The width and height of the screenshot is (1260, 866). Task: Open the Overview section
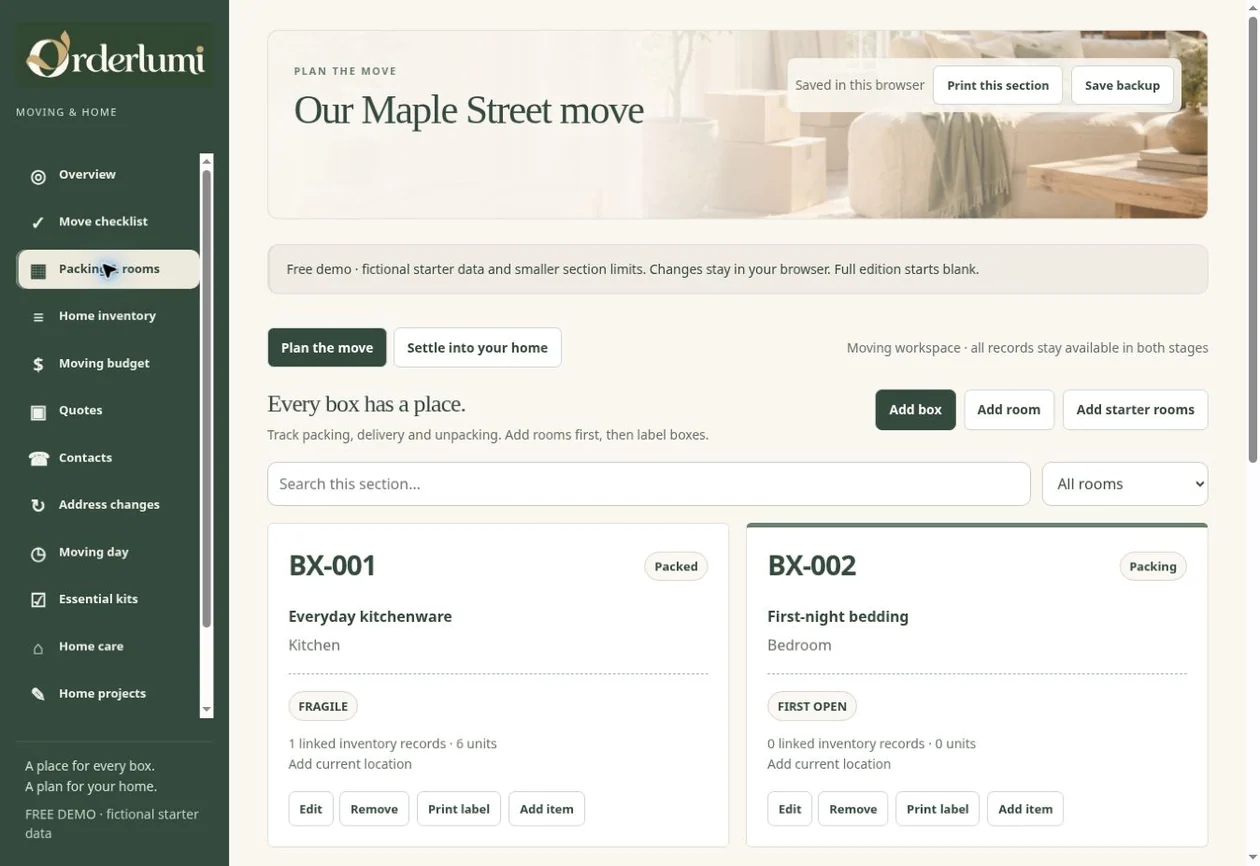click(108, 175)
